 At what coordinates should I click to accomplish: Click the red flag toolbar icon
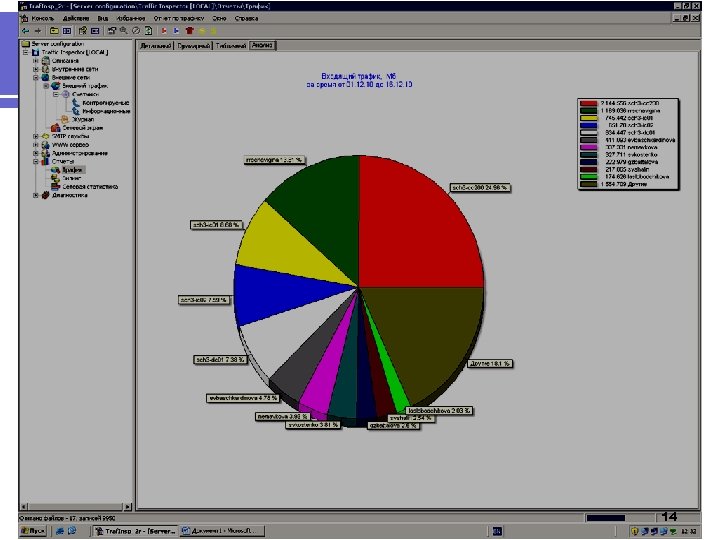(164, 31)
